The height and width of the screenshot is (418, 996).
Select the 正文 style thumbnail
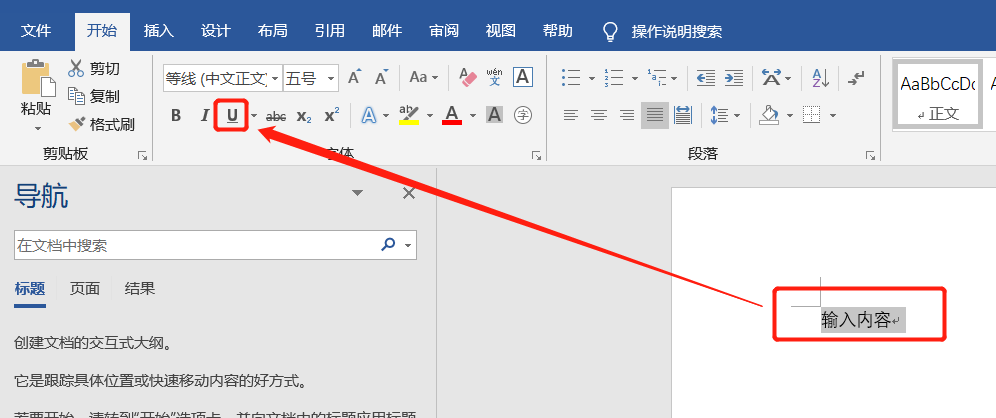pyautogui.click(x=938, y=93)
